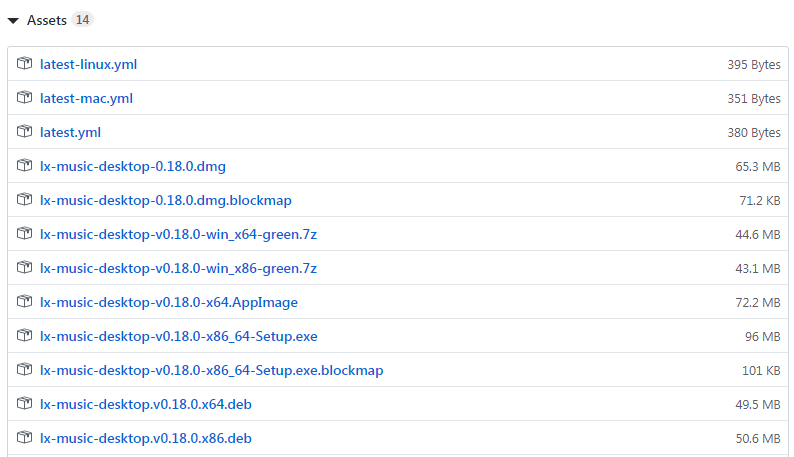The width and height of the screenshot is (794, 457).
Task: Click package icon beside win_x64-green.7z
Action: click(x=24, y=234)
